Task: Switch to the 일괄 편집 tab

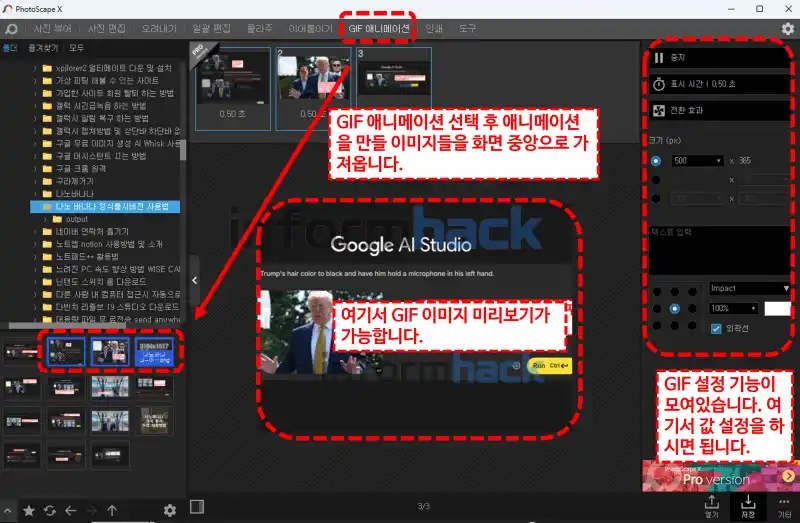Action: click(x=211, y=29)
